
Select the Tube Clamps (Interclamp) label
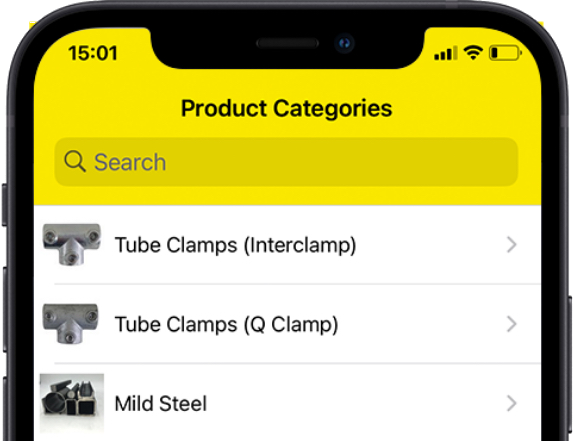pyautogui.click(x=235, y=245)
